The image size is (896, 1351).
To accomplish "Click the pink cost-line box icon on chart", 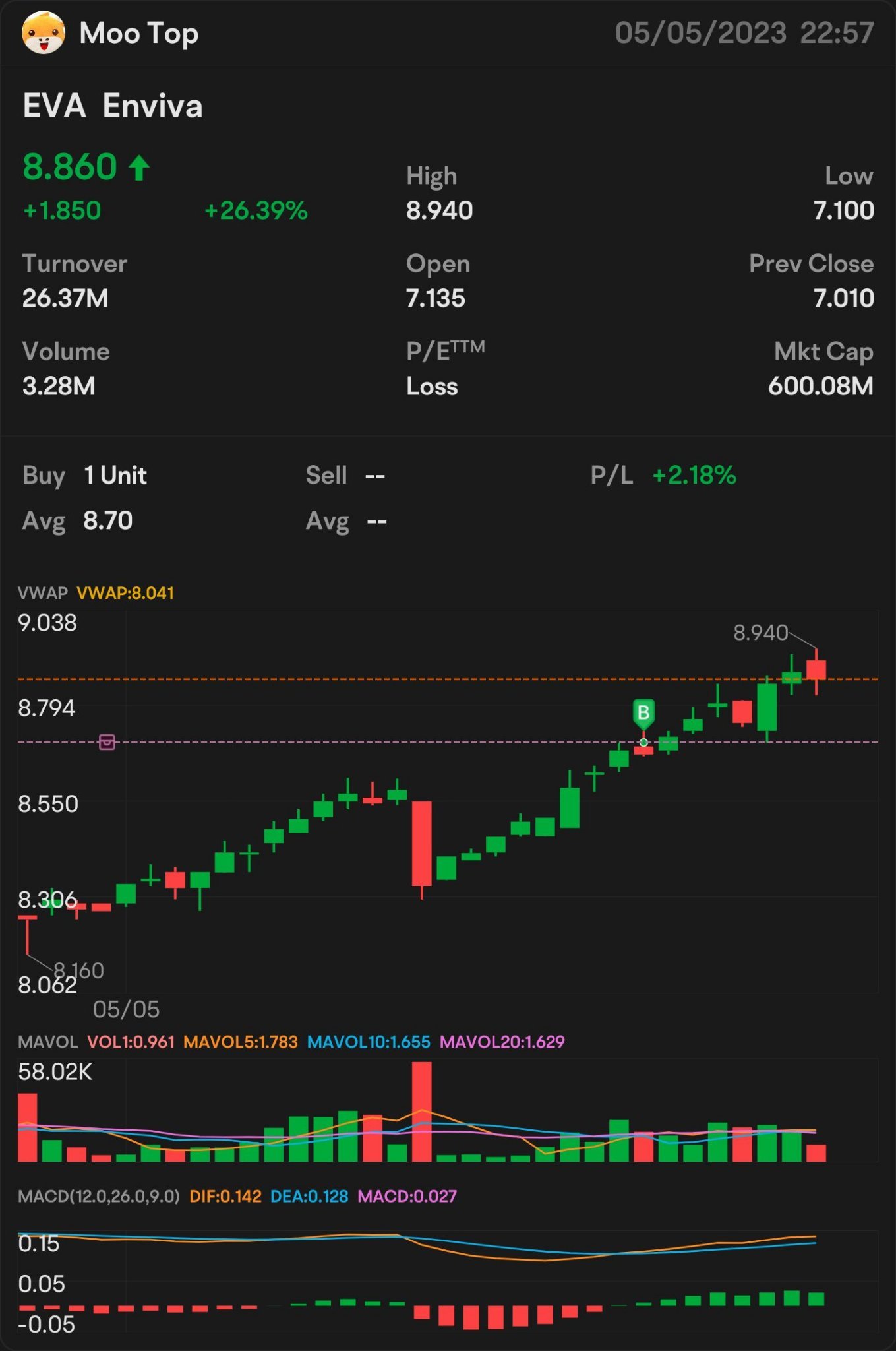I will click(x=107, y=742).
